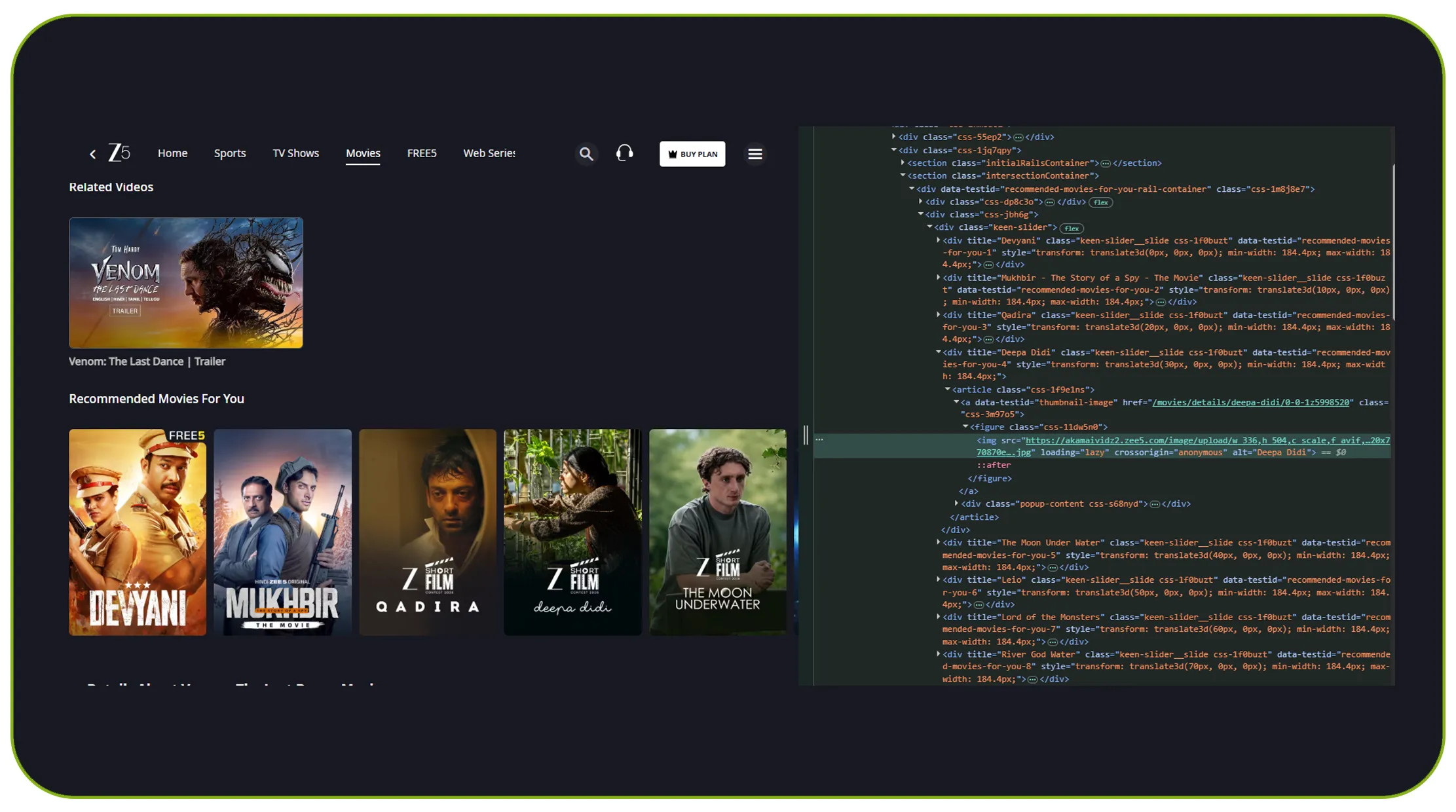
Task: Click the BUY PLAN button
Action: (x=692, y=154)
